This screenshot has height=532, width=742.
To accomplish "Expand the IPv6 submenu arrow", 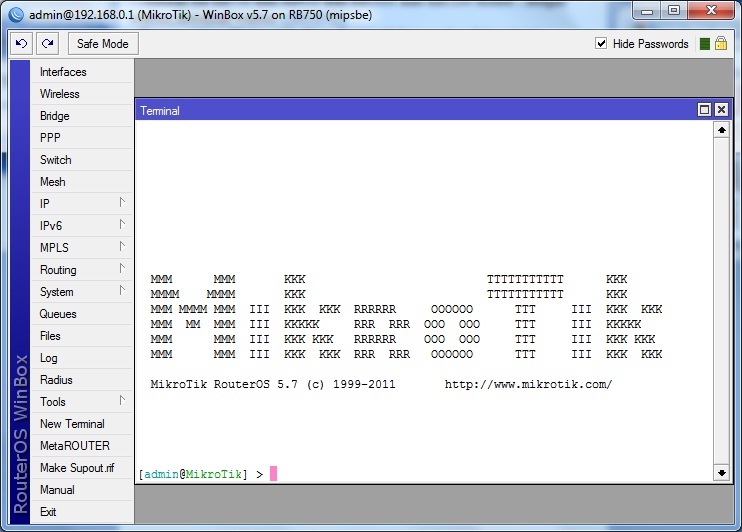I will click(122, 224).
